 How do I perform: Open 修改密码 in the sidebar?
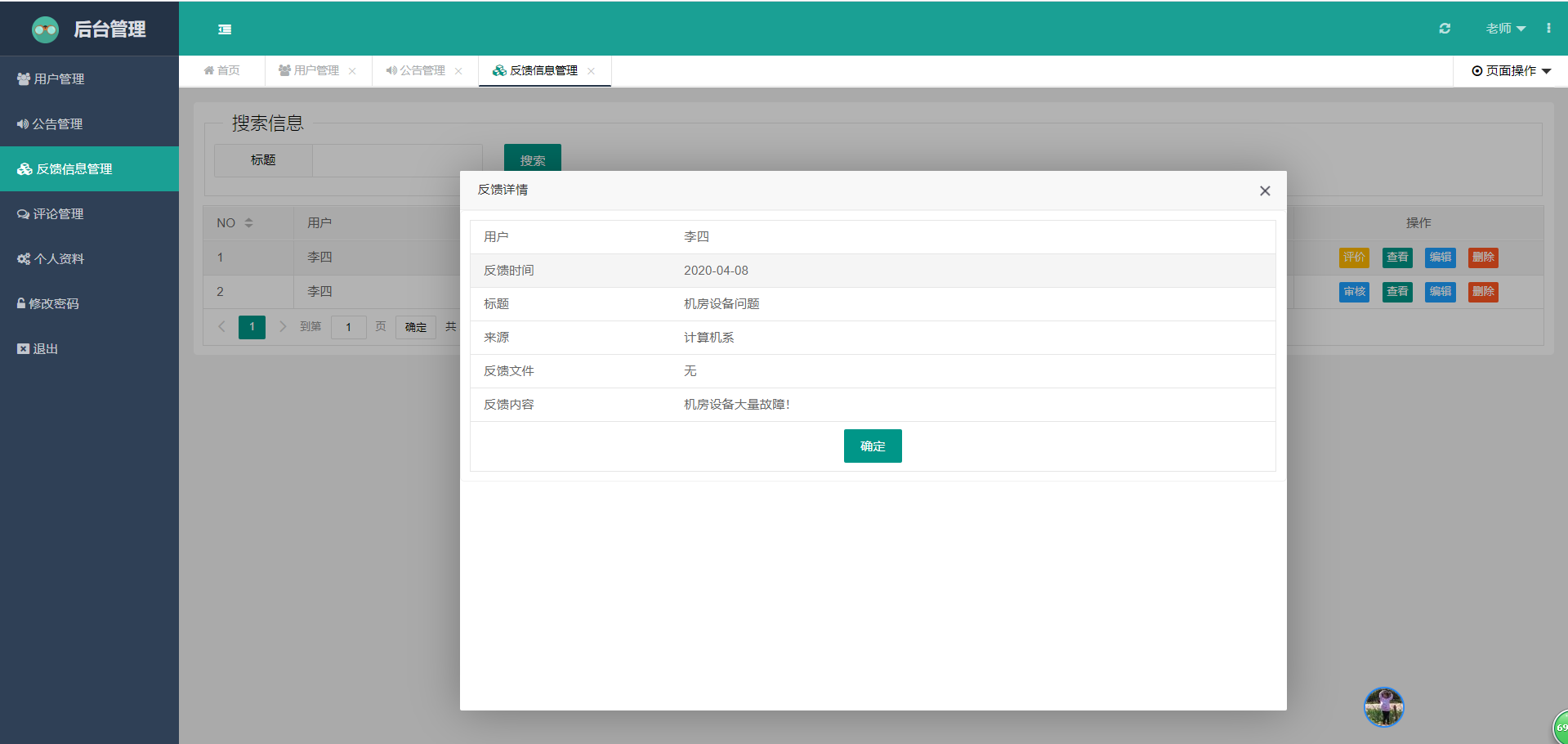click(x=89, y=304)
